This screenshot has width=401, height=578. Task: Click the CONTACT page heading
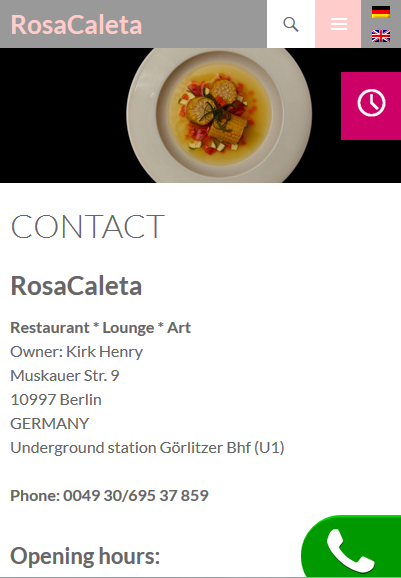tap(87, 226)
